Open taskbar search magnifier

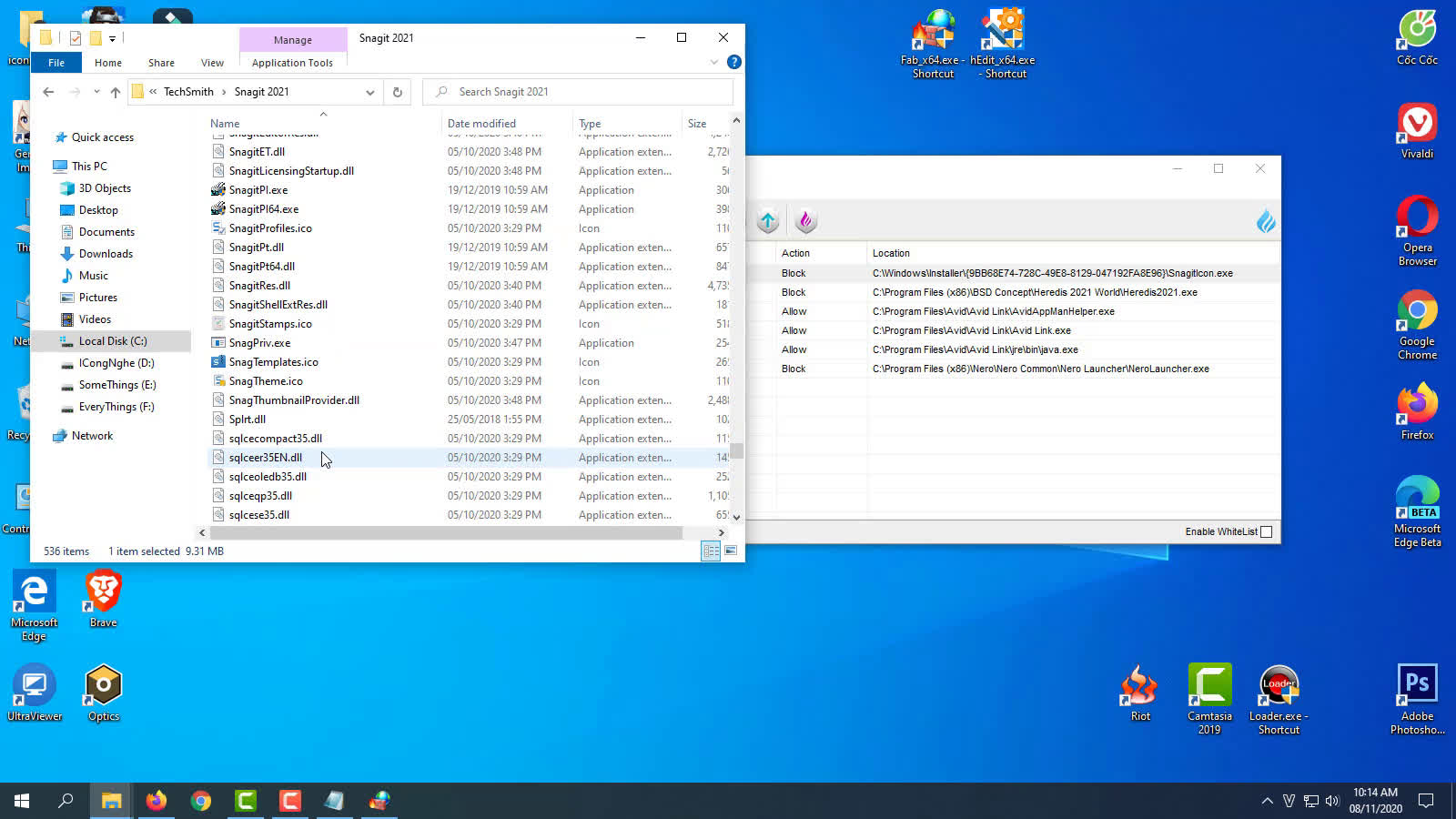pos(66,801)
